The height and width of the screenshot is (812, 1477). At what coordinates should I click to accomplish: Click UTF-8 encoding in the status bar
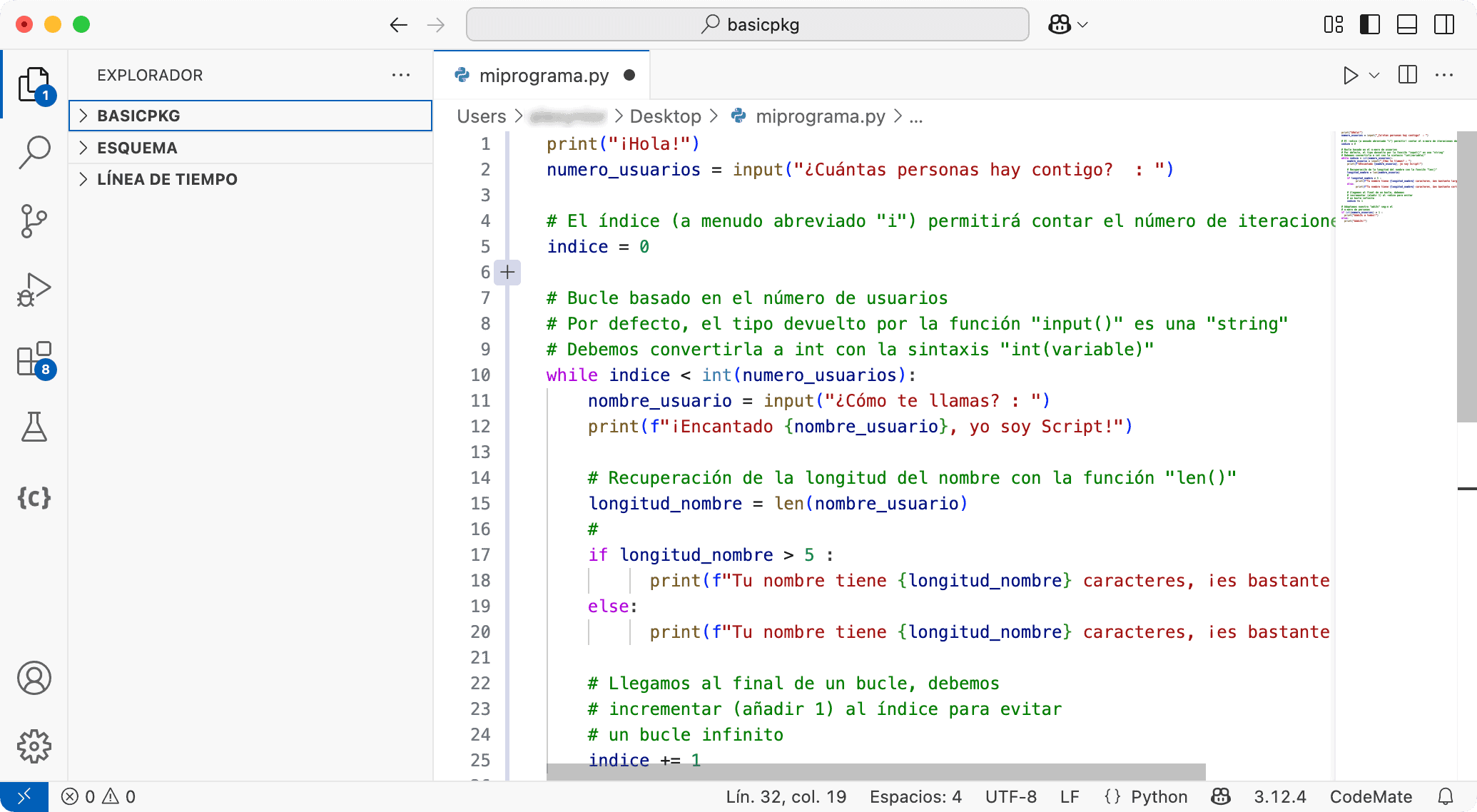[x=1010, y=796]
